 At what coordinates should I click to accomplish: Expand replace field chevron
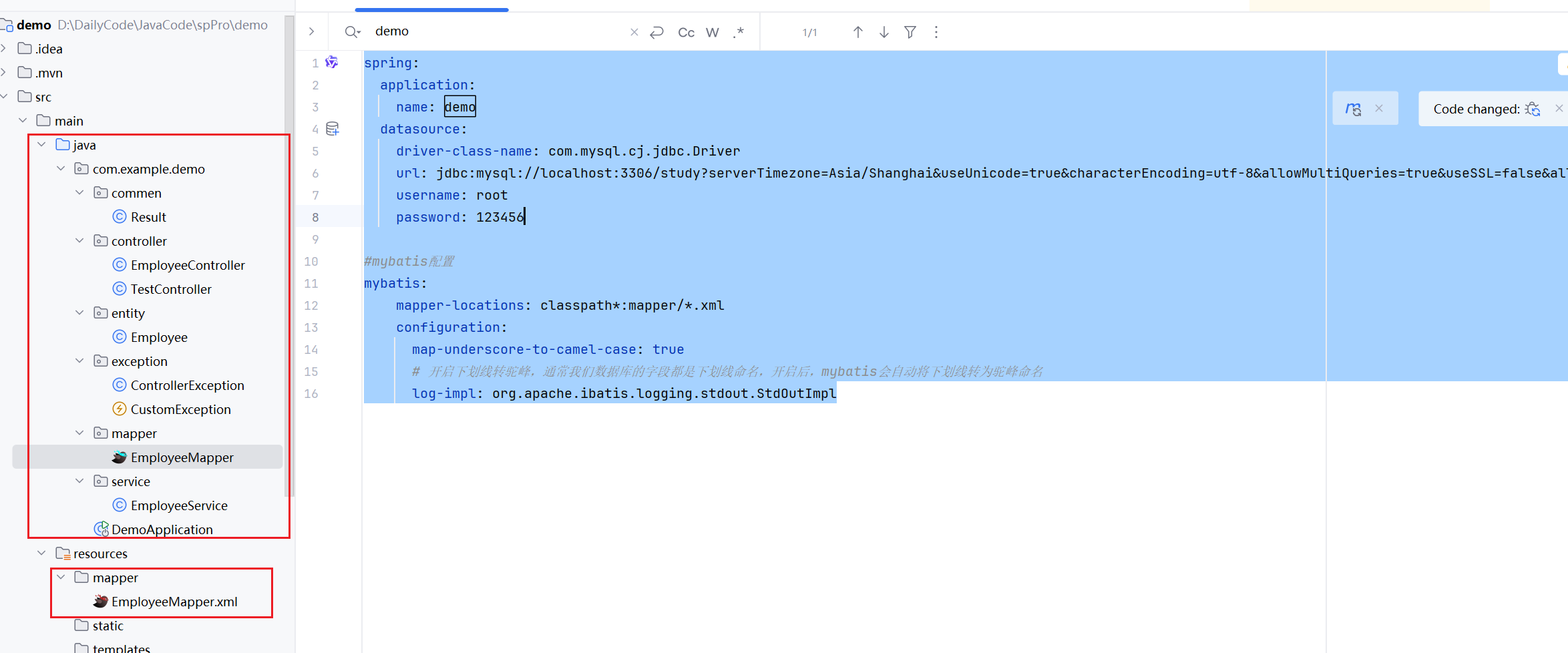click(x=311, y=31)
